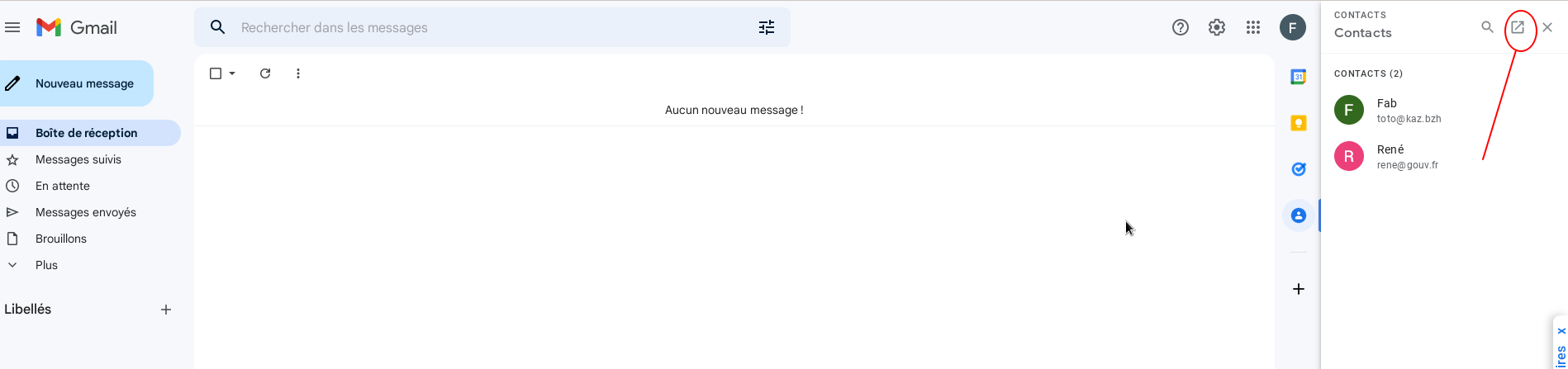
Task: Click the refresh inbox icon
Action: [265, 73]
